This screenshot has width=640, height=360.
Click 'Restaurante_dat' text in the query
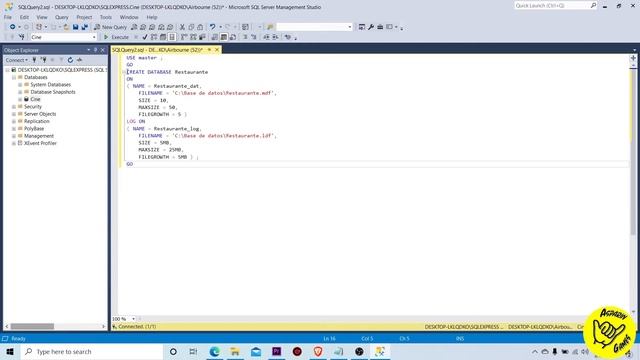[176, 86]
